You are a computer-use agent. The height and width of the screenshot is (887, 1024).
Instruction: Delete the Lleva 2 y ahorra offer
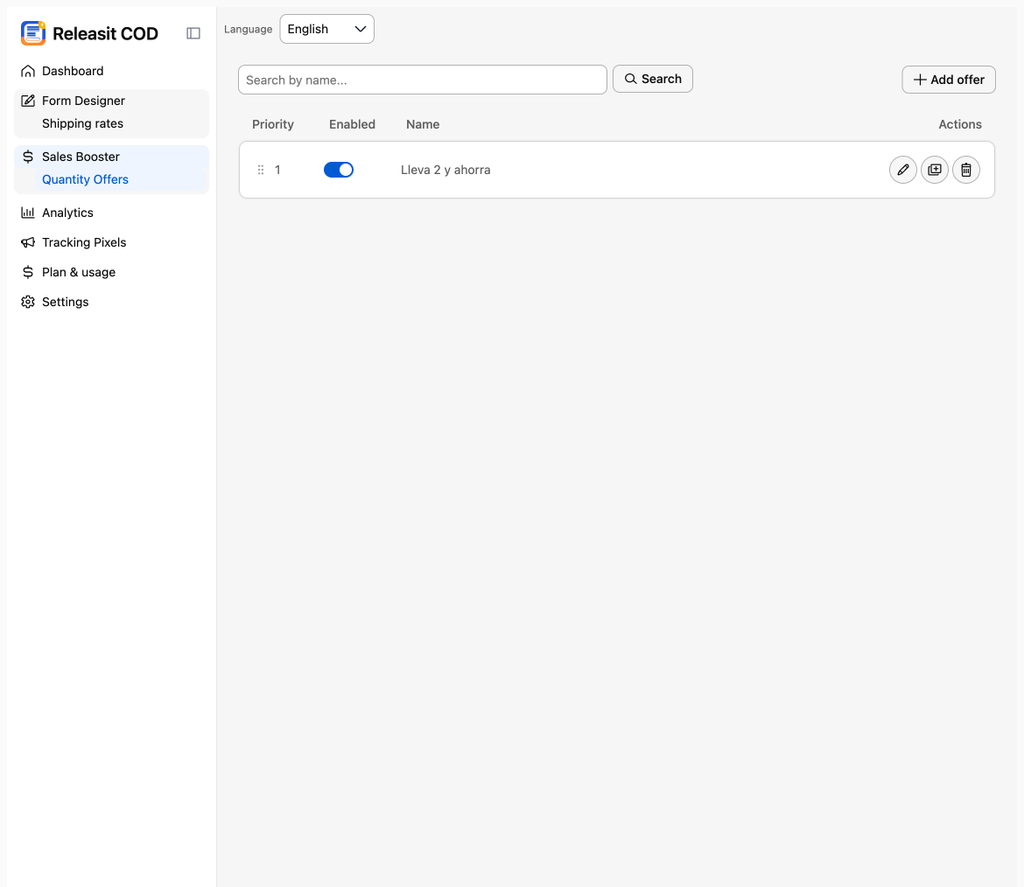coord(966,170)
